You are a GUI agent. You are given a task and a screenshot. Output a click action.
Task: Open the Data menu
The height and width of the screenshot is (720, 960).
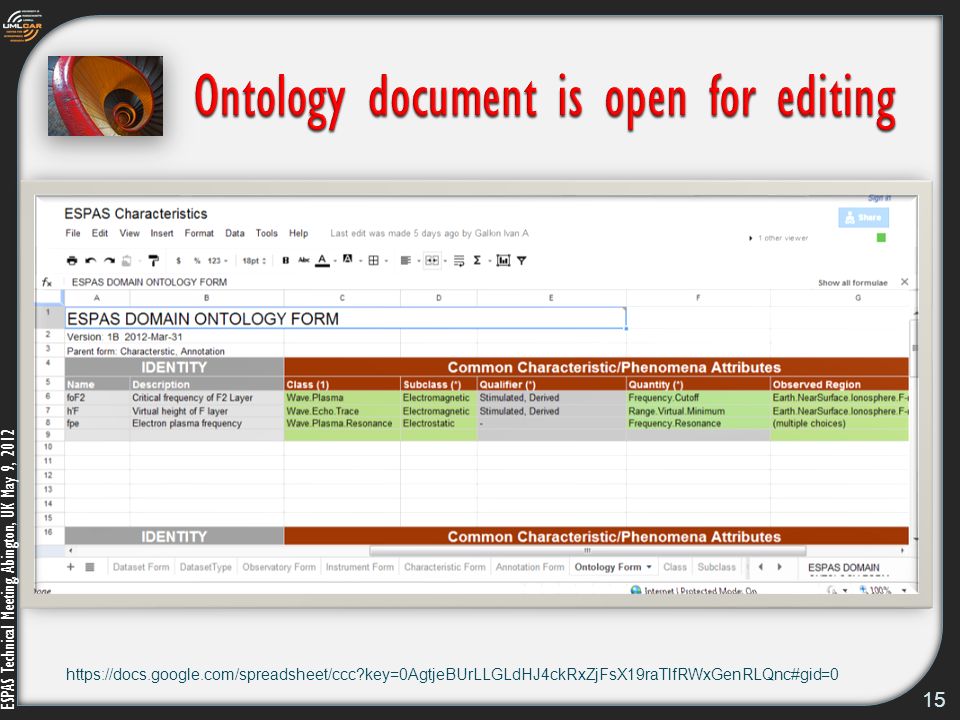(x=234, y=233)
